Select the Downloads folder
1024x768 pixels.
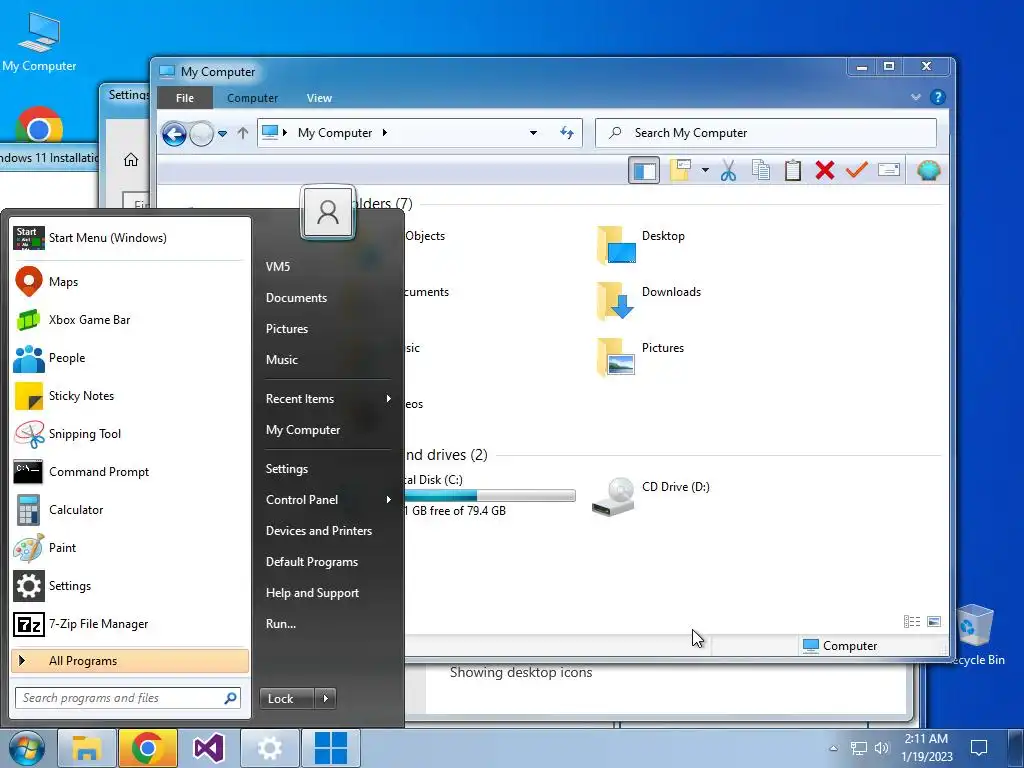point(648,300)
